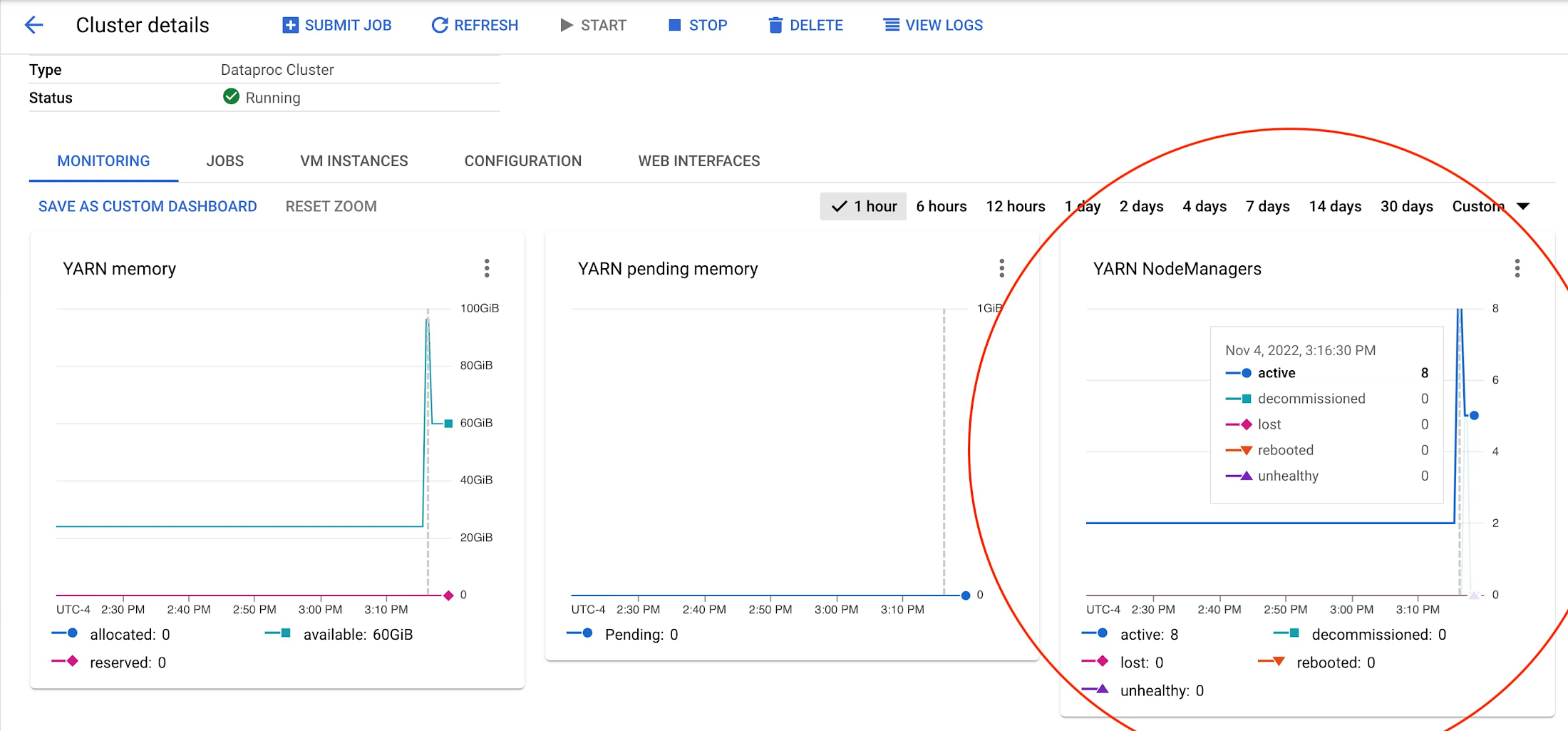The image size is (1568, 731).
Task: Click the YARN NodeManagers chart title
Action: [1177, 269]
